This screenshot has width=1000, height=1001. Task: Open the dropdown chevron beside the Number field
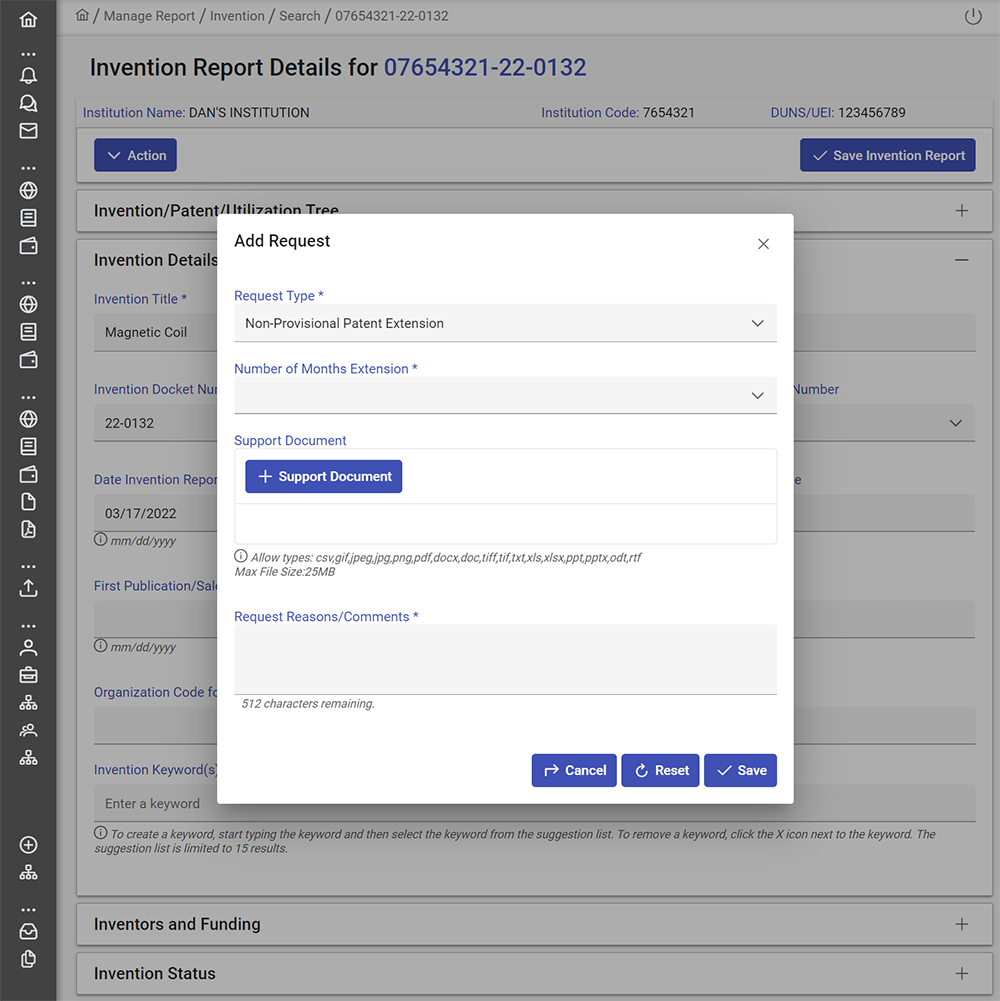pos(955,423)
